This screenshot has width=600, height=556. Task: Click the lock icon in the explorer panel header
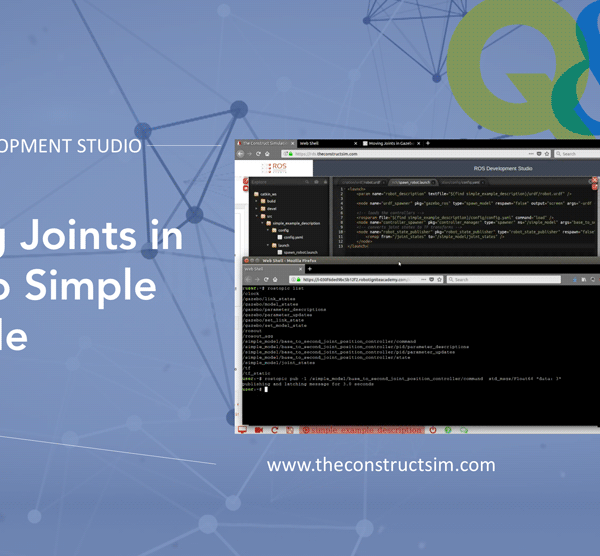325,182
